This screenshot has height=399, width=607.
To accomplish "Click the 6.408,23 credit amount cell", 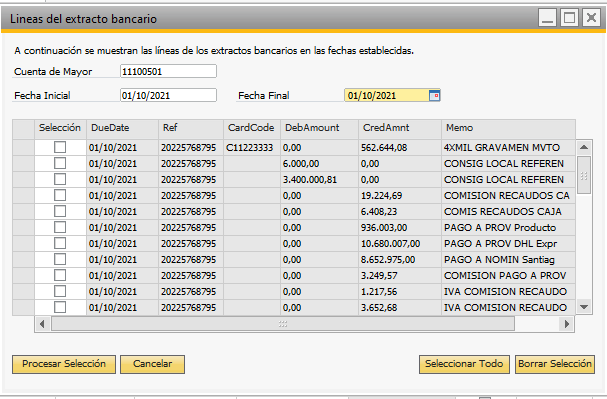I will click(400, 211).
